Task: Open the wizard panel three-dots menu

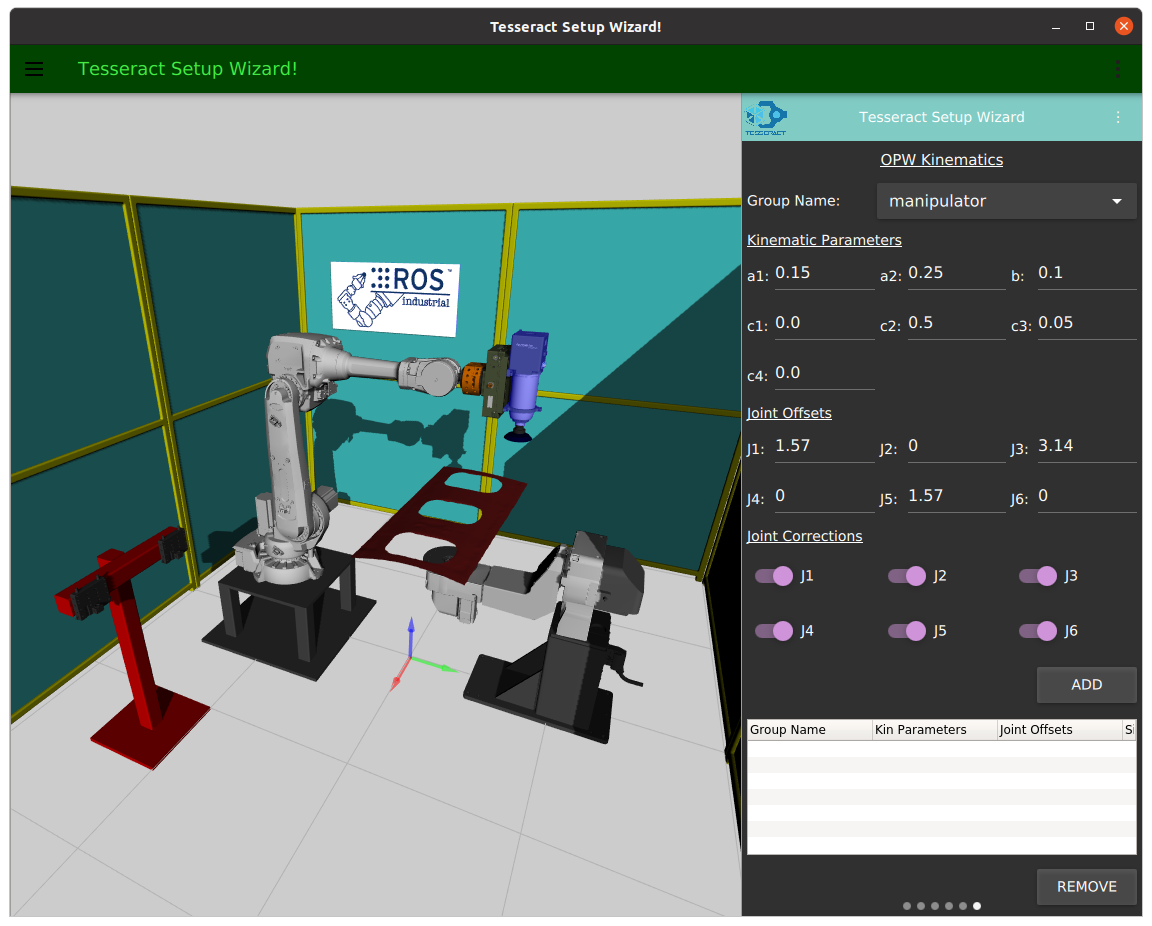Action: (1118, 117)
